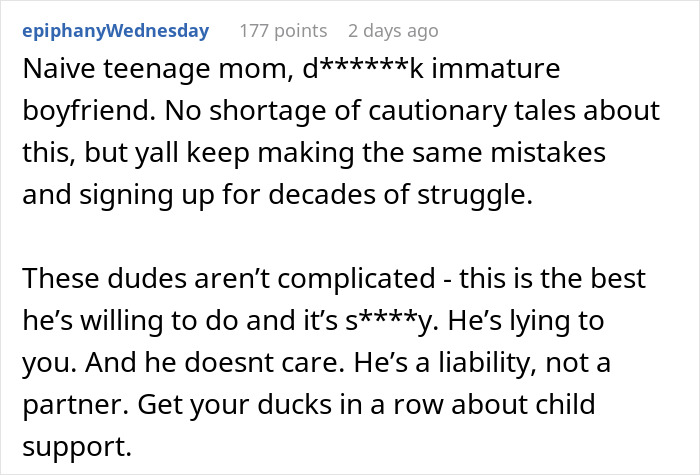This screenshot has height=475, width=700.
Task: Click the final word 'support.'
Action: (77, 446)
